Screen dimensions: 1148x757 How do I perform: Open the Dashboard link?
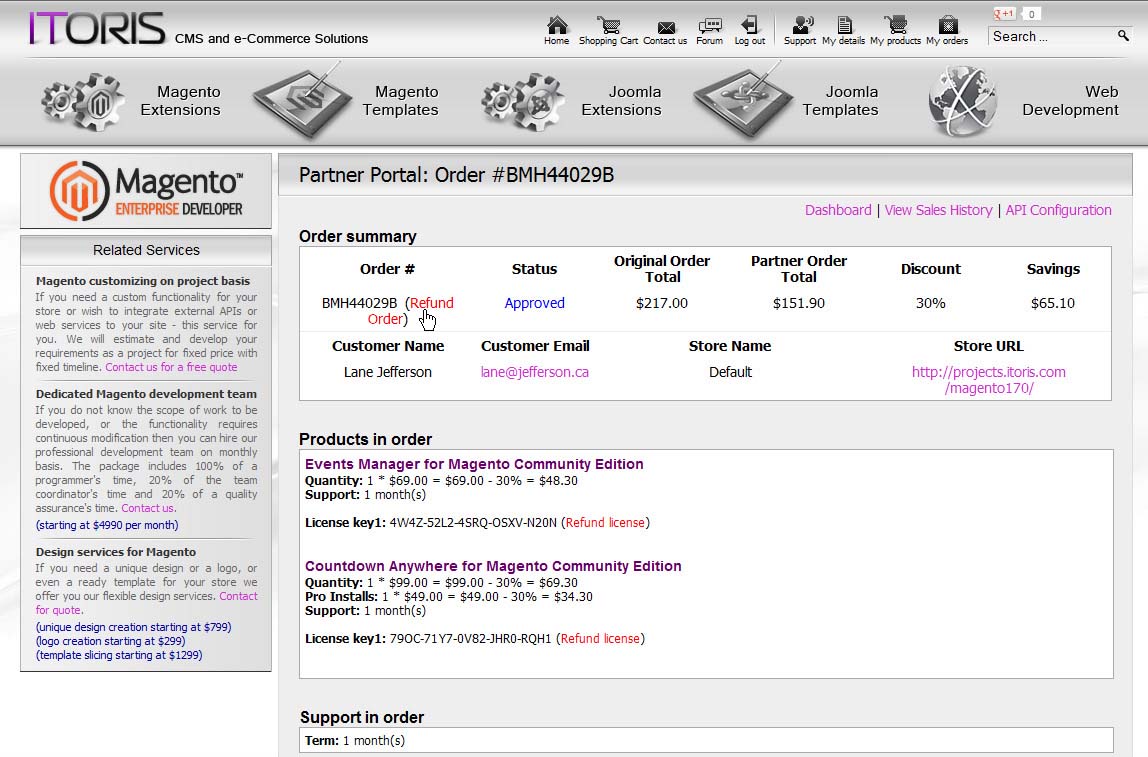point(838,210)
